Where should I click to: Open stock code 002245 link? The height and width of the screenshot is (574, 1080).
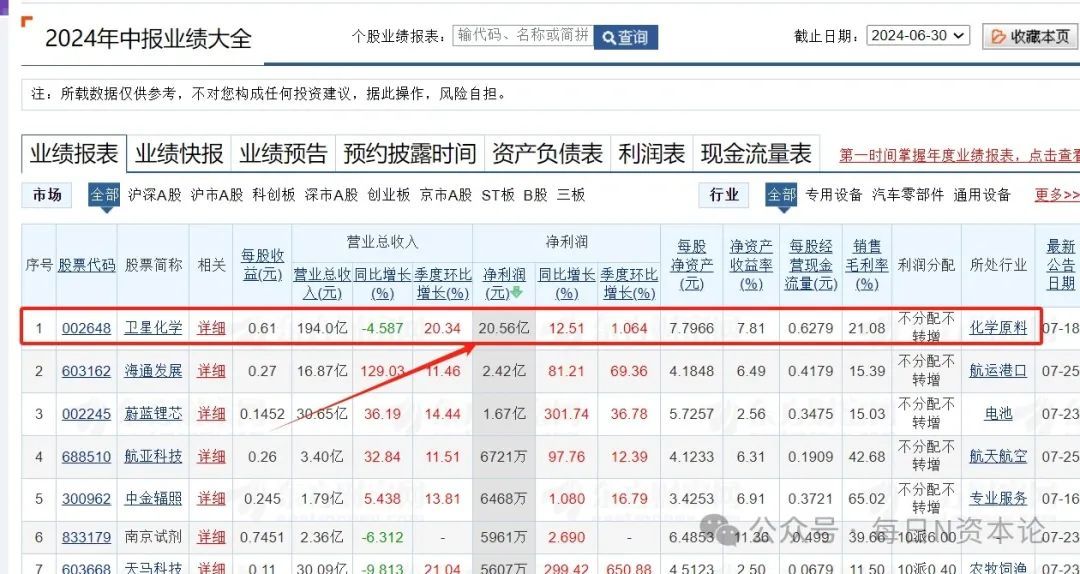[86, 414]
